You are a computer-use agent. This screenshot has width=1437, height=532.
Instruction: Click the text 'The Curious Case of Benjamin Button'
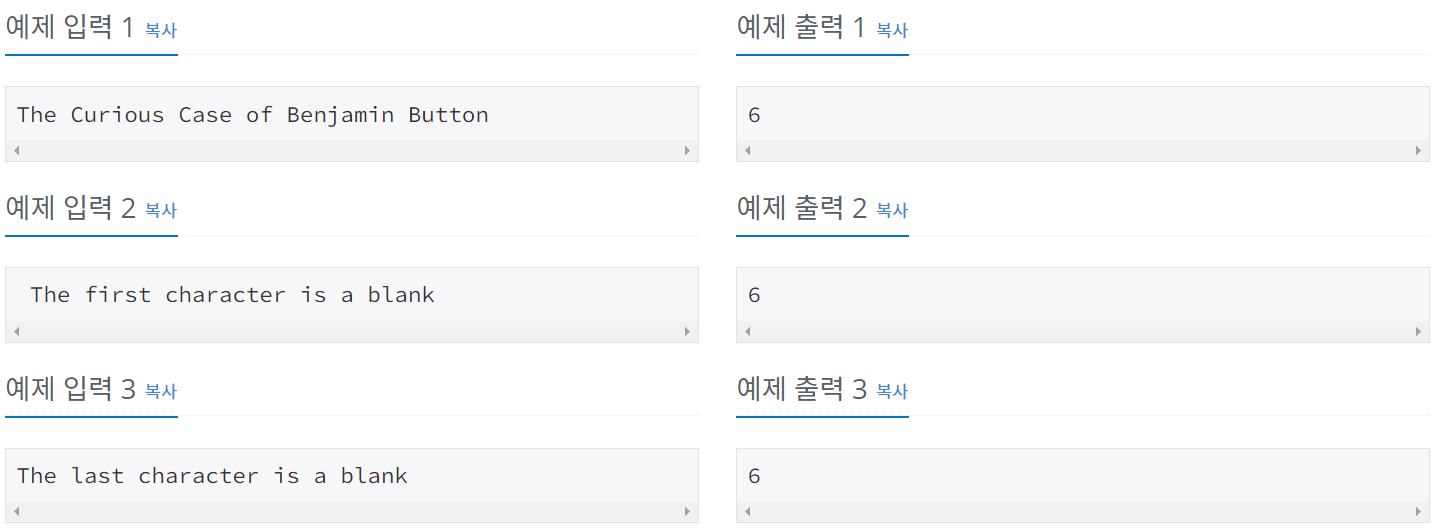tap(253, 115)
